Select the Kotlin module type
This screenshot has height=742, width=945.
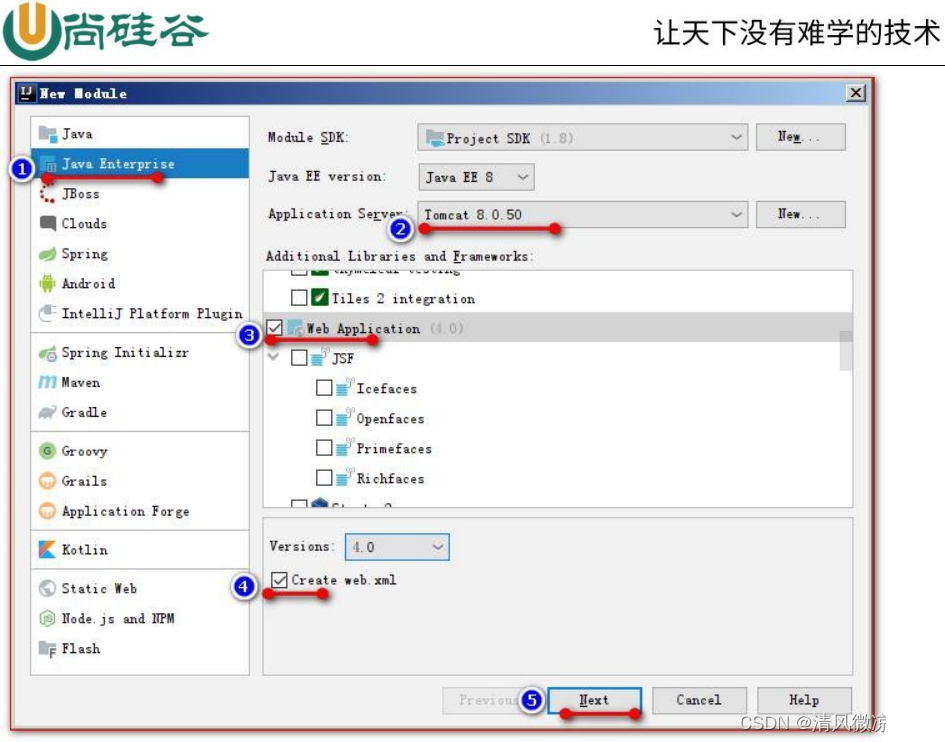point(140,550)
